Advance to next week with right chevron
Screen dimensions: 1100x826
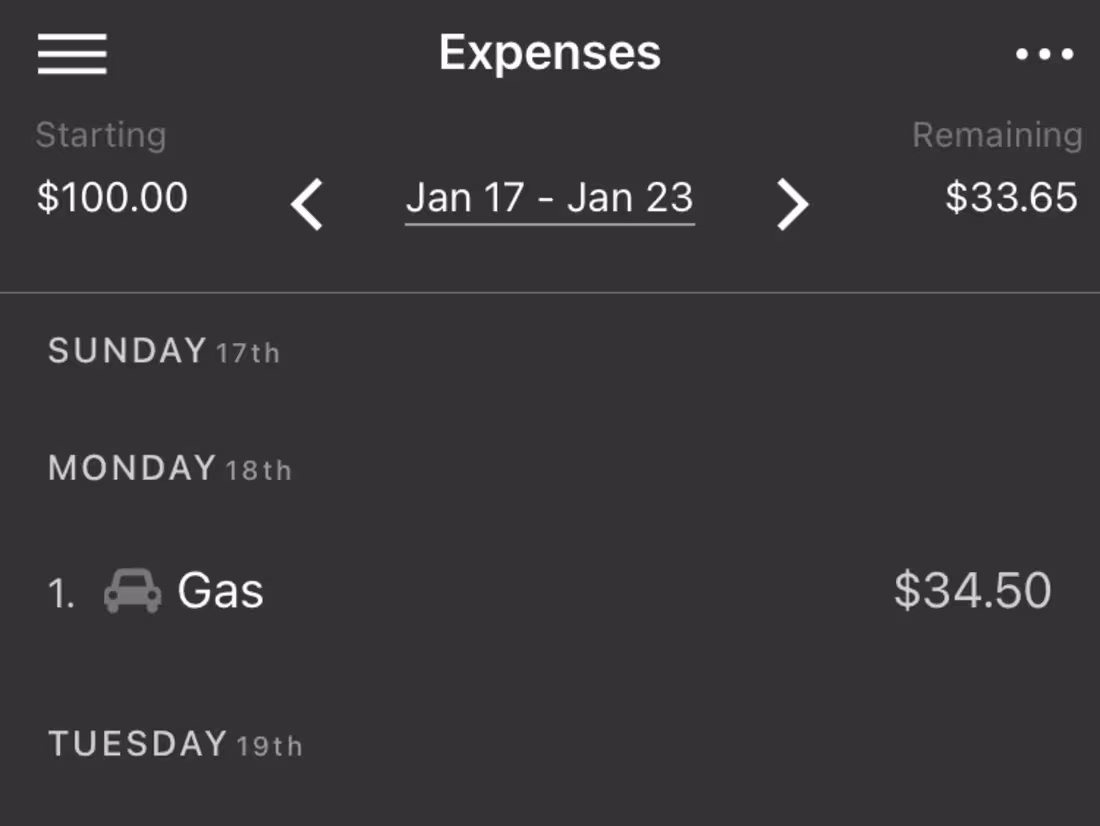[792, 205]
